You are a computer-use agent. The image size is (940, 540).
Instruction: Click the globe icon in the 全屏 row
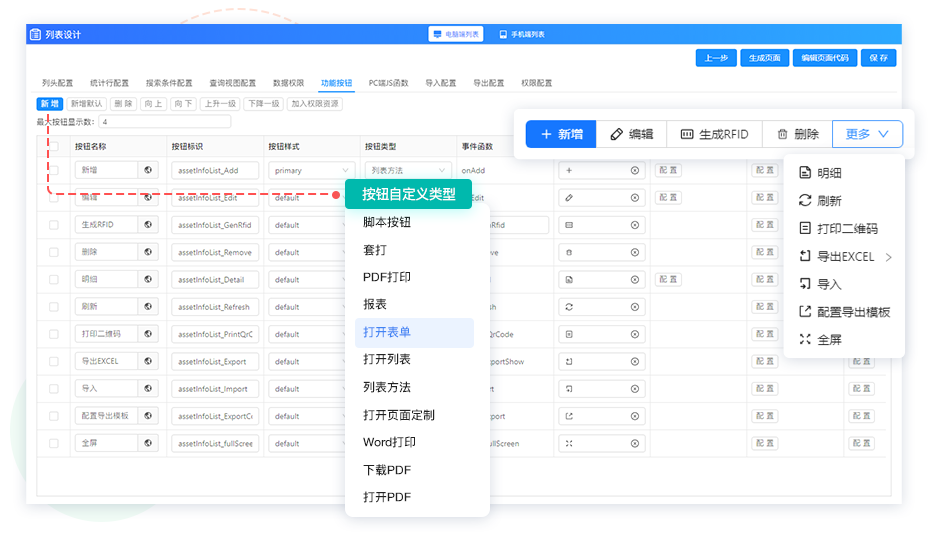(x=148, y=443)
